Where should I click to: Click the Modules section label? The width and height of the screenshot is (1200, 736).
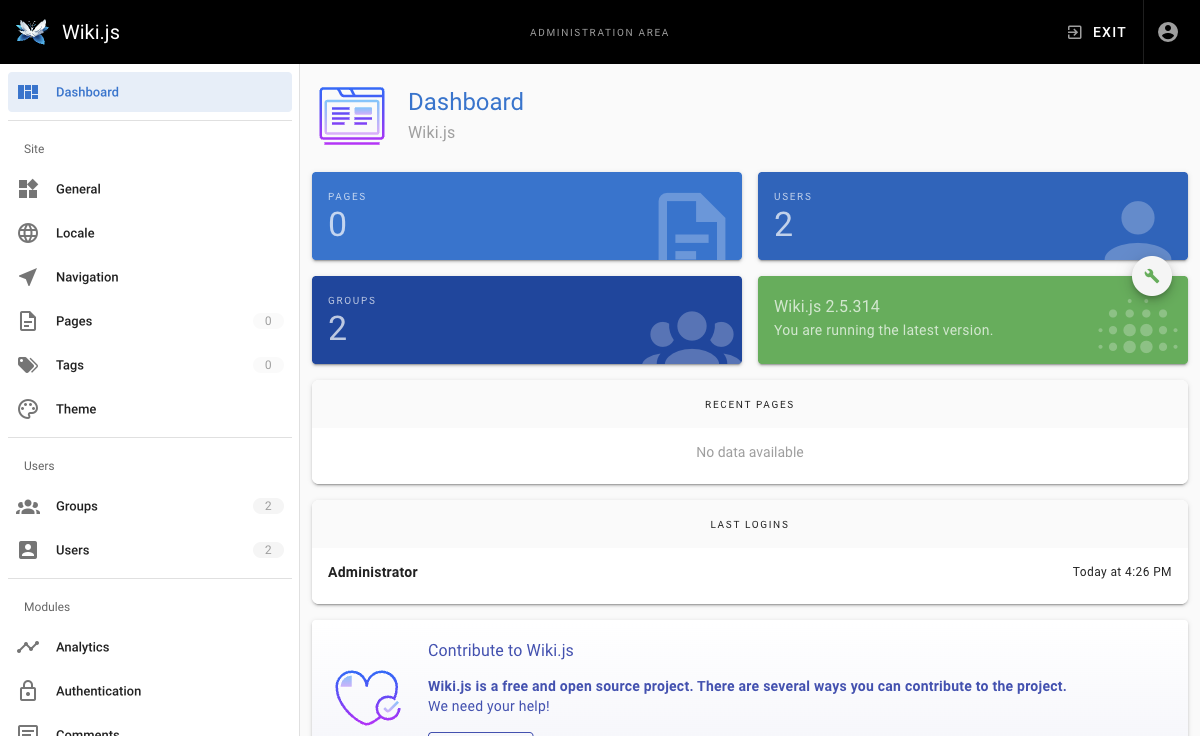point(47,607)
